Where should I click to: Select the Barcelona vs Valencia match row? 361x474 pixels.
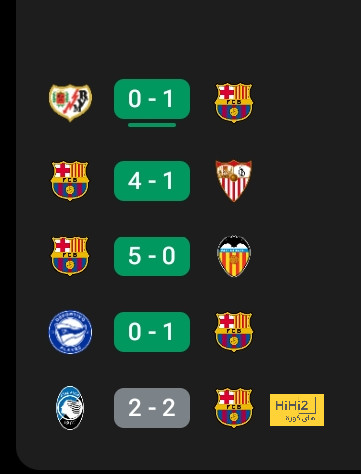pos(152,256)
